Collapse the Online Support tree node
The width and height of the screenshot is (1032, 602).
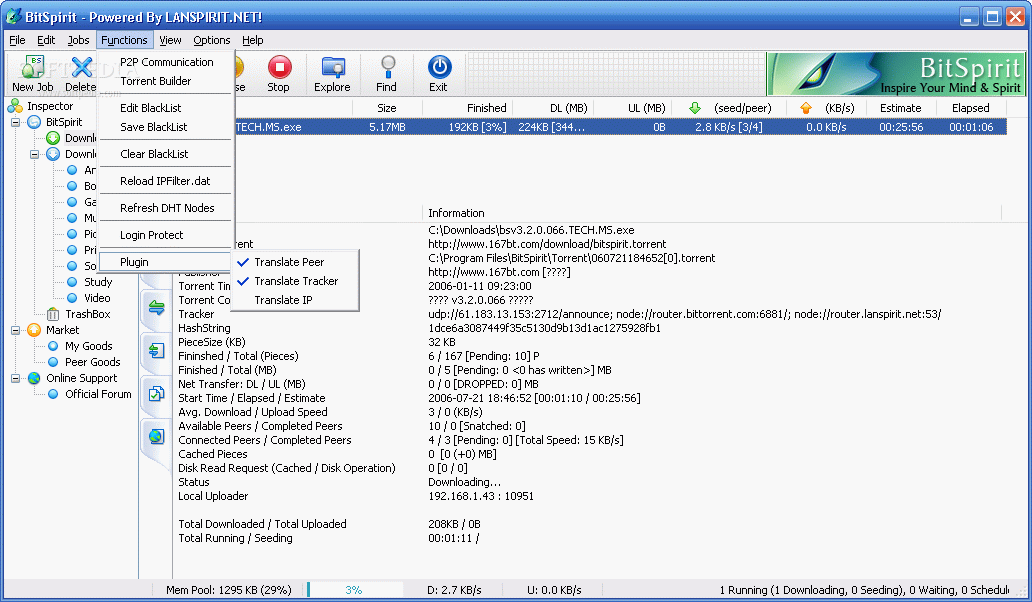(x=15, y=378)
